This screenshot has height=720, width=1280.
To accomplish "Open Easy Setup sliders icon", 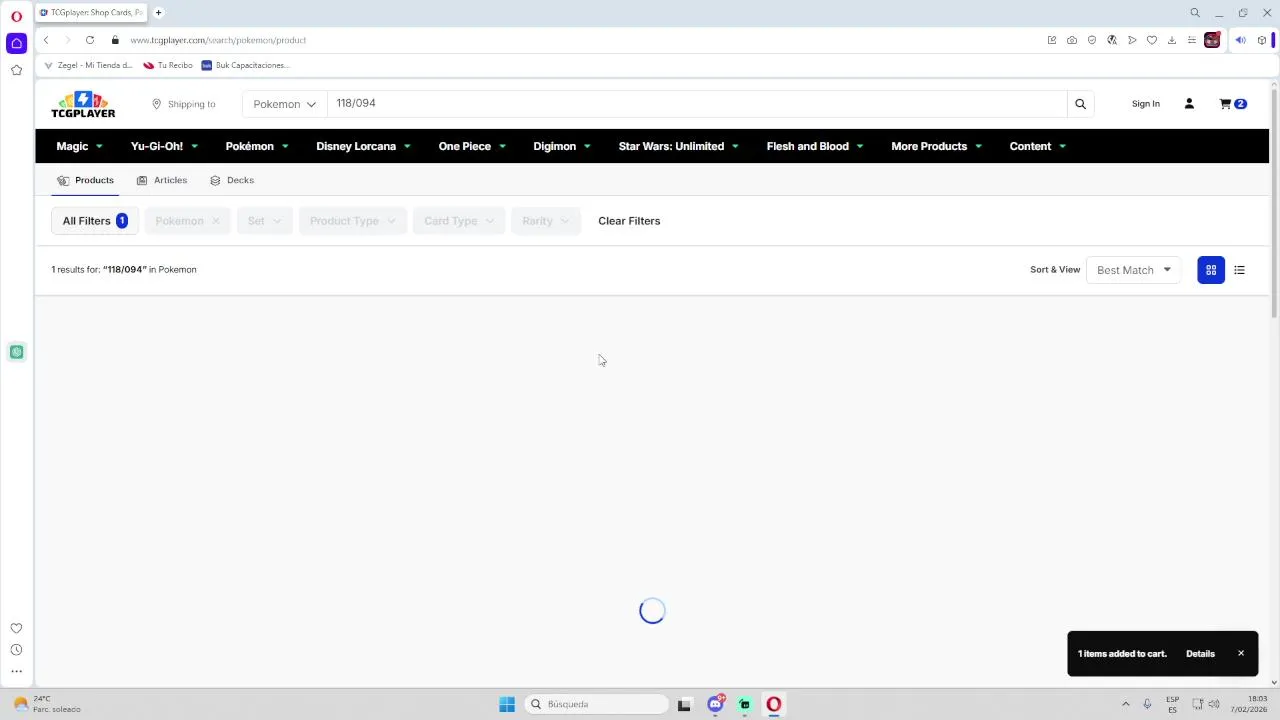I will coord(1192,40).
